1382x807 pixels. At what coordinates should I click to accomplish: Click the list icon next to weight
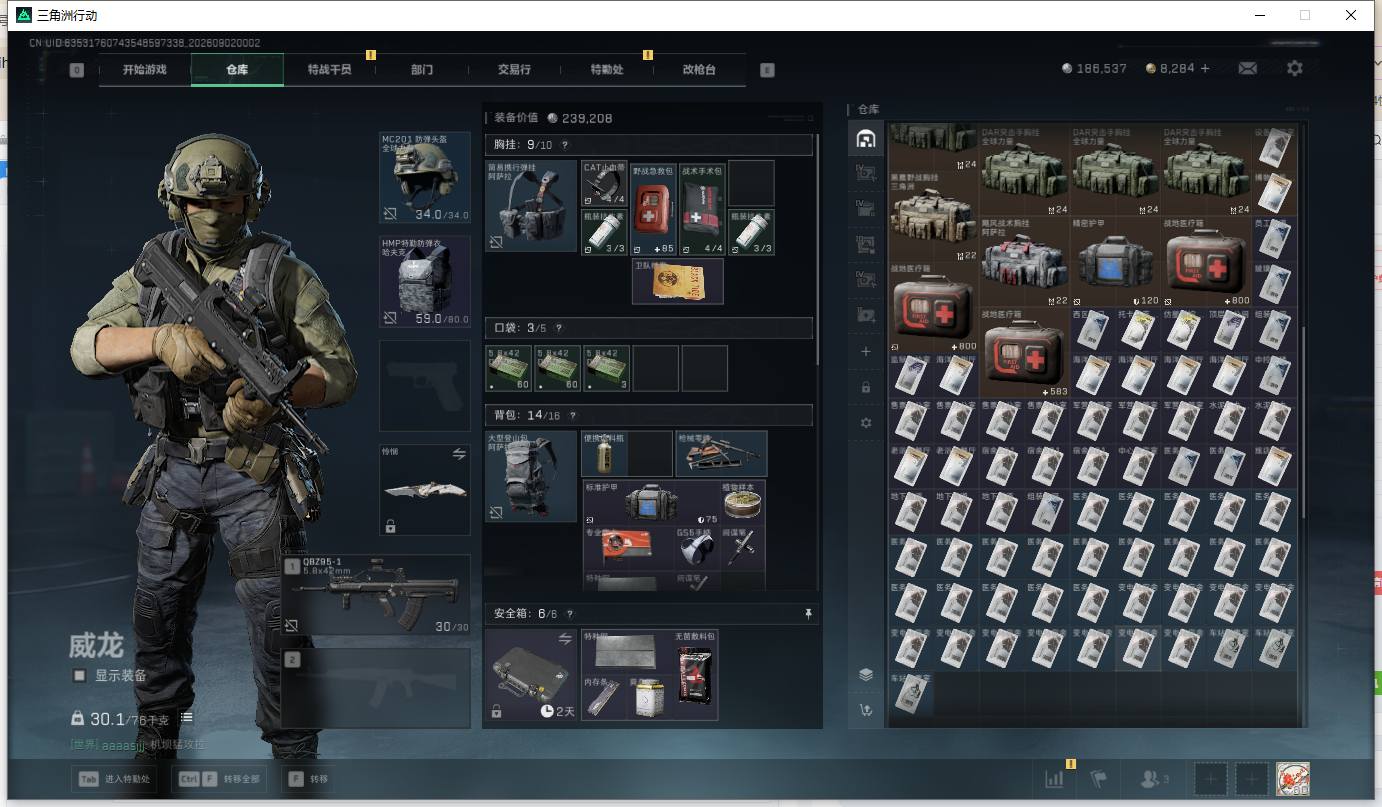pos(187,718)
